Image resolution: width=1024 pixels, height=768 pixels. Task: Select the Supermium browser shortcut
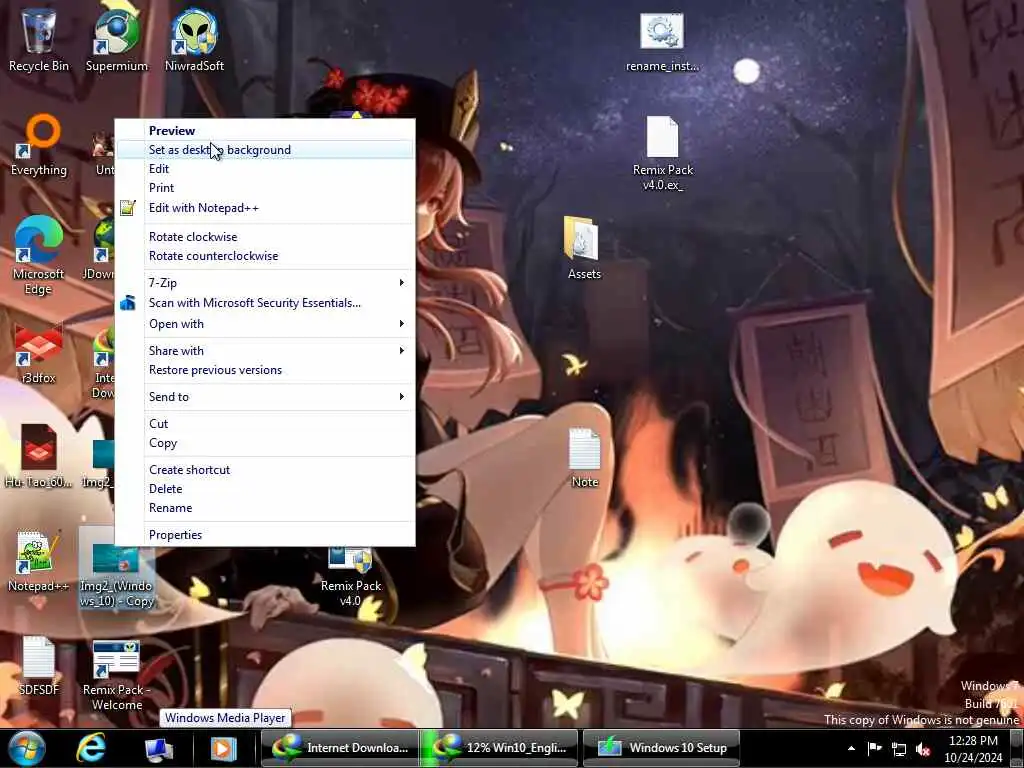pos(117,39)
